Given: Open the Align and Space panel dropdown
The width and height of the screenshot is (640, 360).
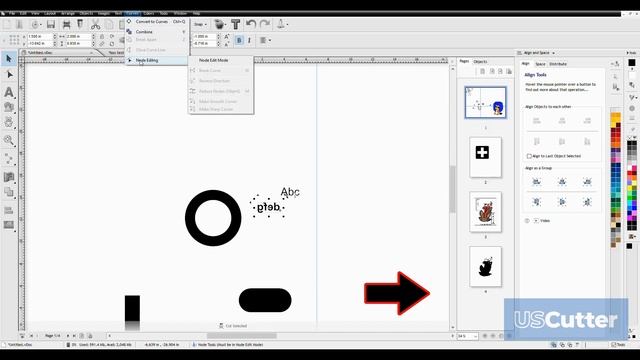Looking at the screenshot, I should coord(553,53).
